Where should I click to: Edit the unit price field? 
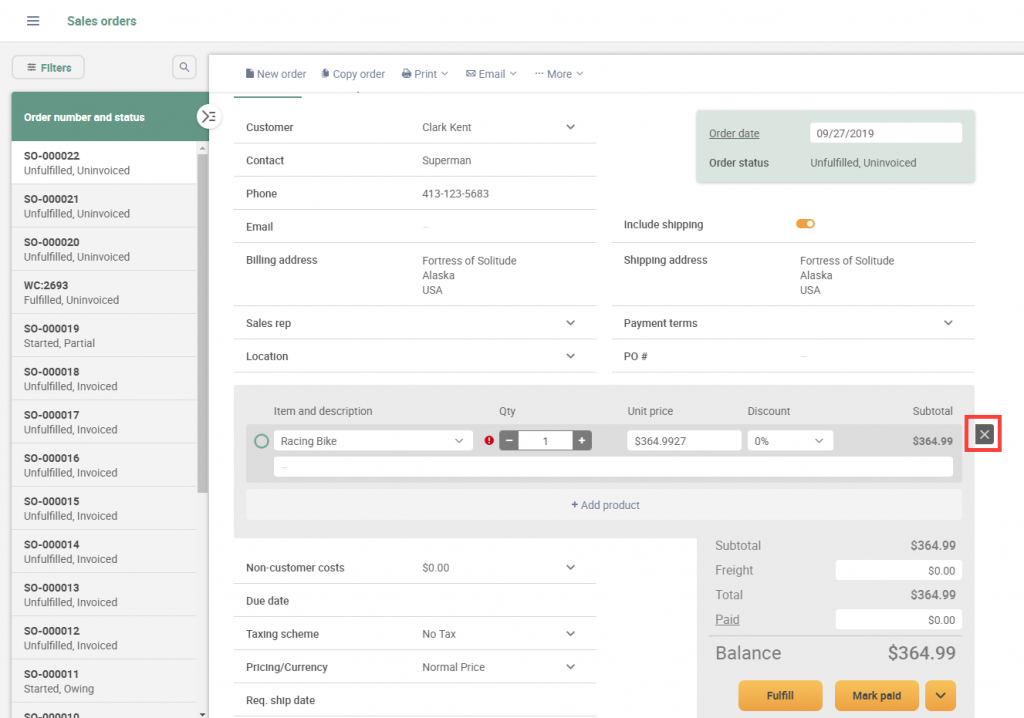684,441
